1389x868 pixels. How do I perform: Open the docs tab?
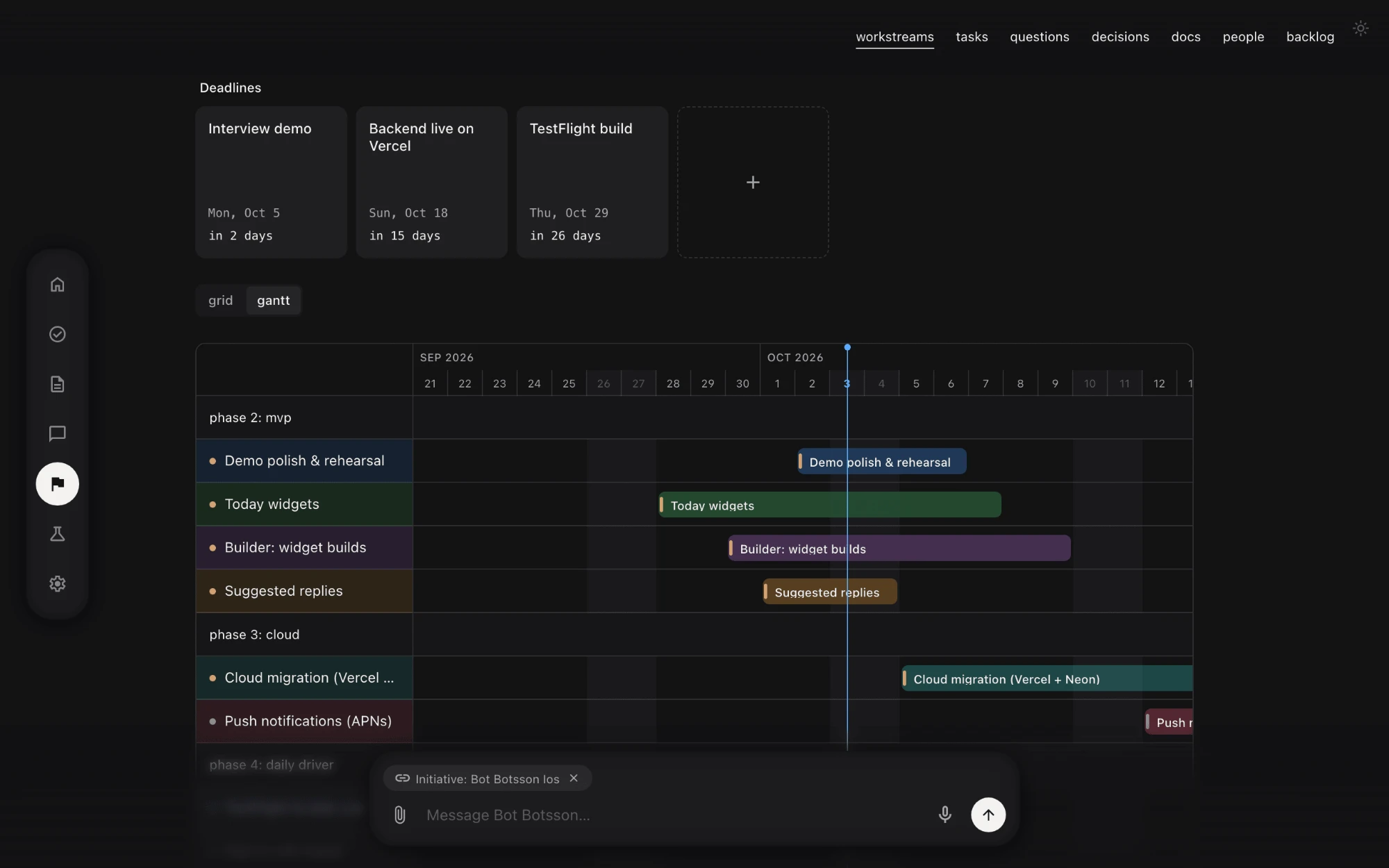tap(1186, 37)
